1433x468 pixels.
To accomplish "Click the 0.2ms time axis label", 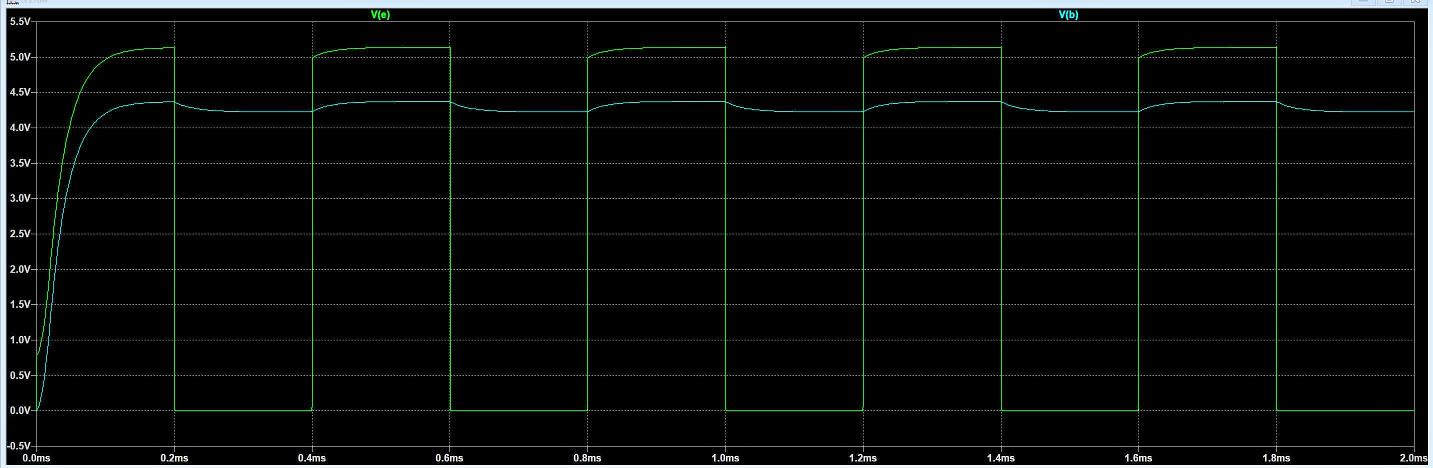I will [x=175, y=458].
